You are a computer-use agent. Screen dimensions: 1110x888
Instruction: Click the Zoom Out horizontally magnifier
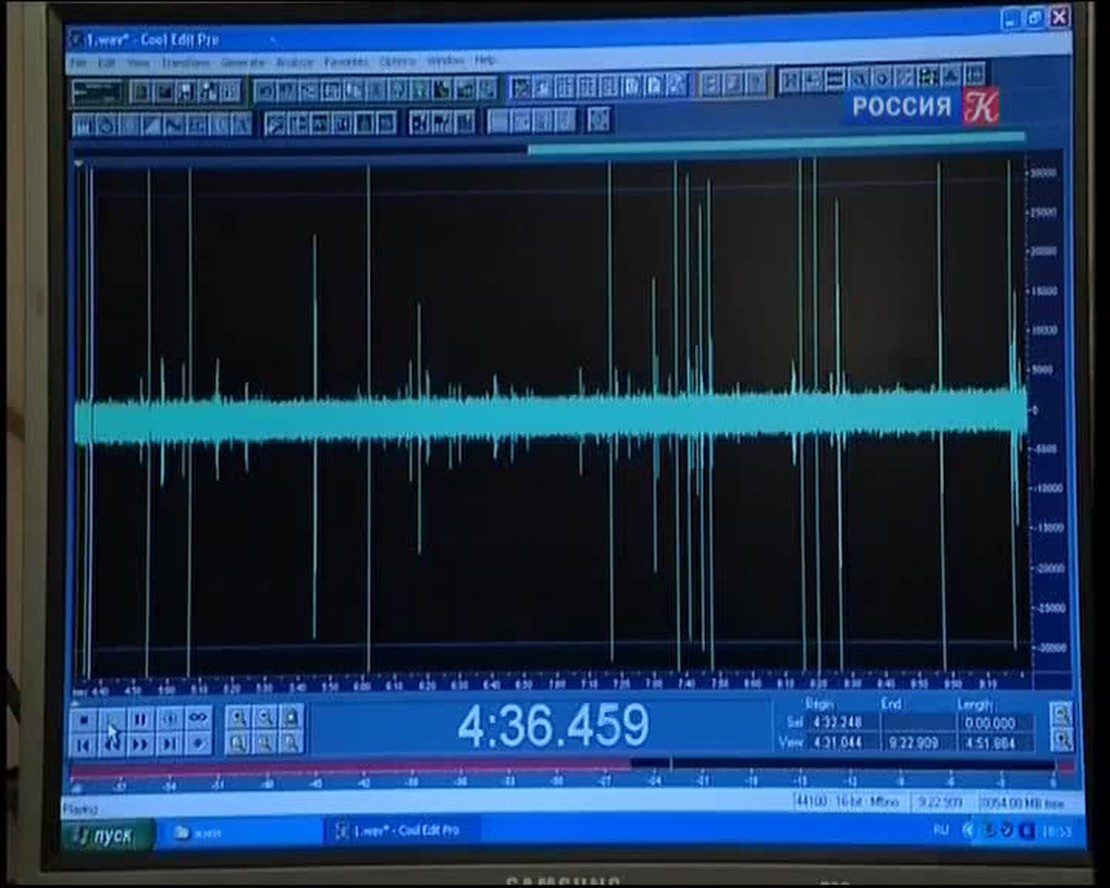point(265,718)
